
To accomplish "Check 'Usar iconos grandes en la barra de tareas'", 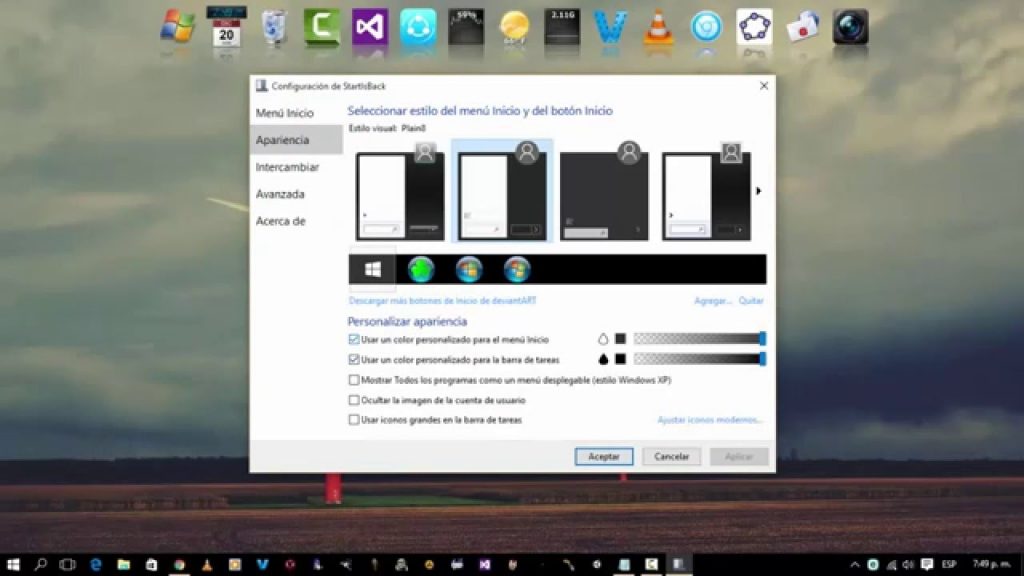I will tap(354, 419).
